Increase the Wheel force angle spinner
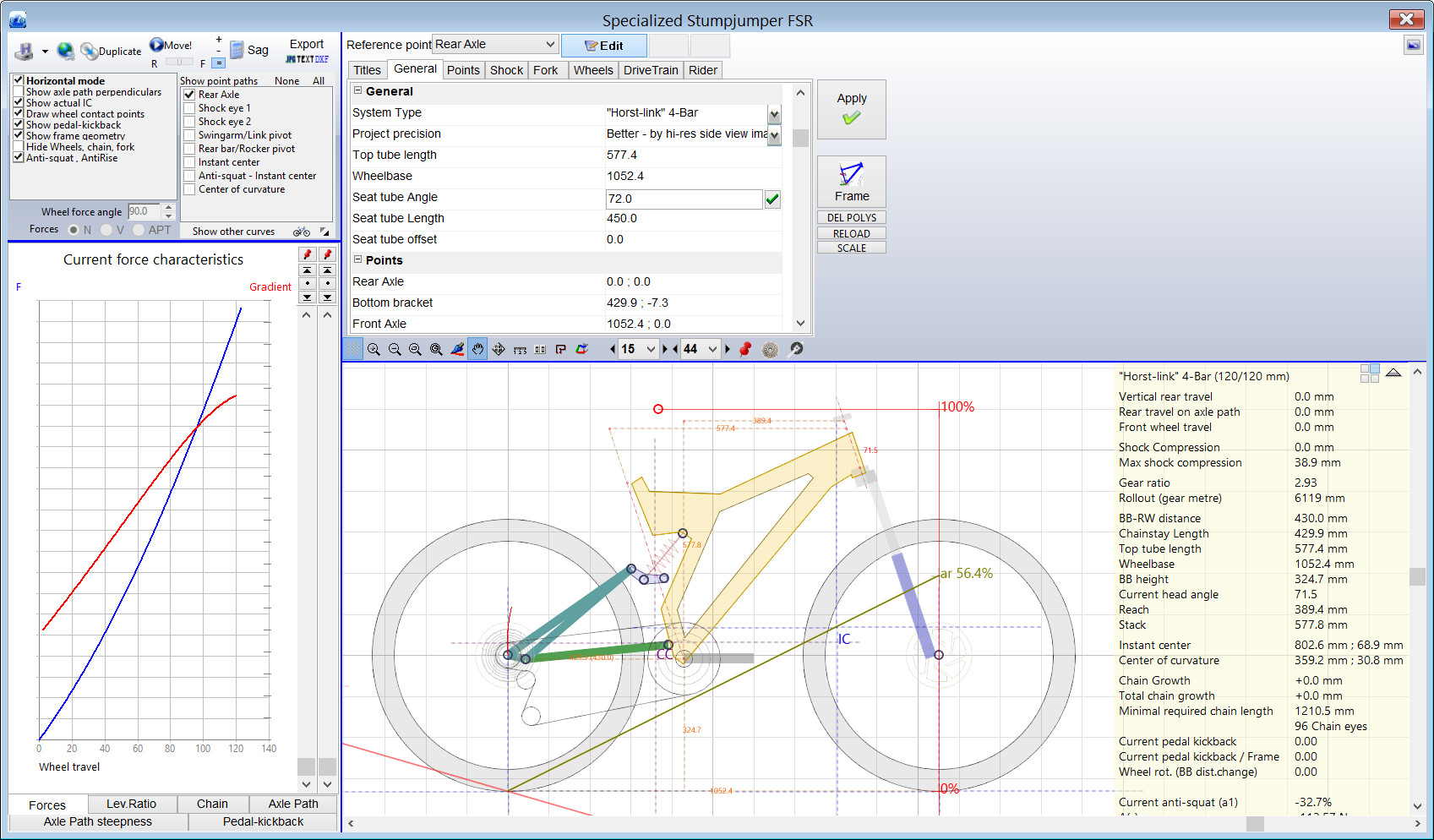1434x840 pixels. tap(169, 207)
